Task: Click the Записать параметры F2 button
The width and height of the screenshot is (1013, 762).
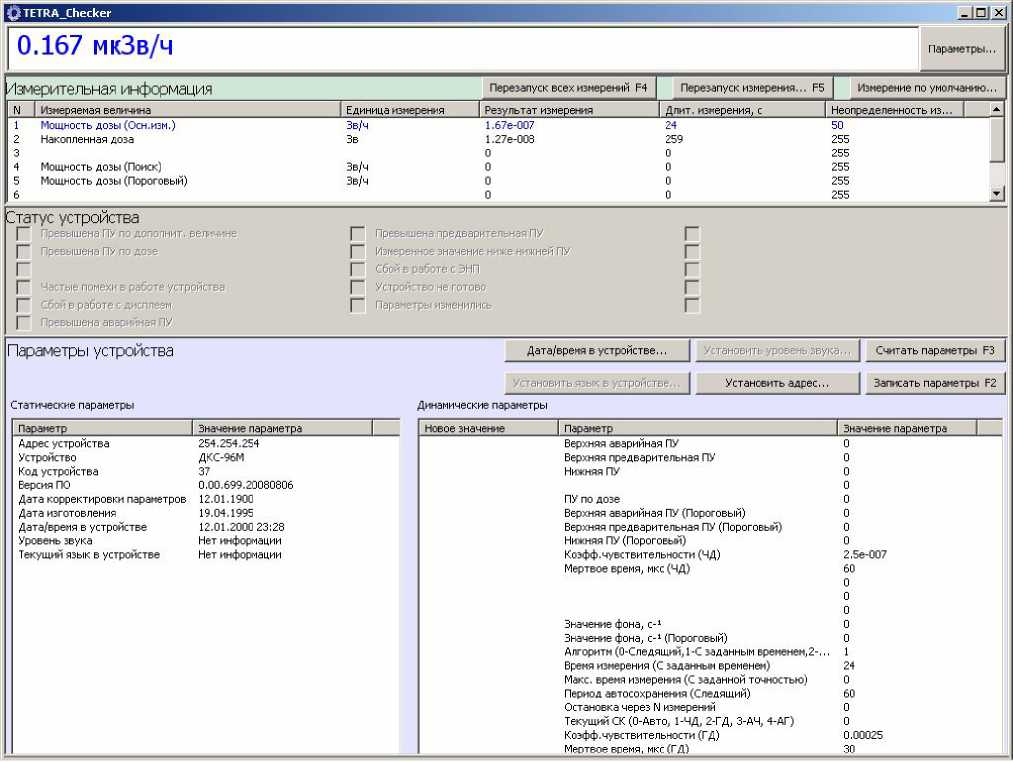Action: point(935,383)
